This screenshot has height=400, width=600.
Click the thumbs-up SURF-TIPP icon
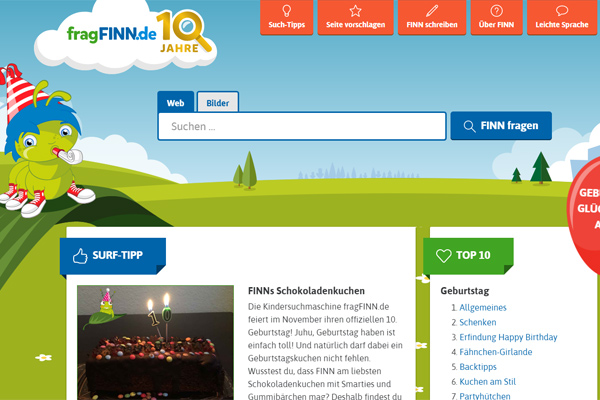[x=81, y=256]
